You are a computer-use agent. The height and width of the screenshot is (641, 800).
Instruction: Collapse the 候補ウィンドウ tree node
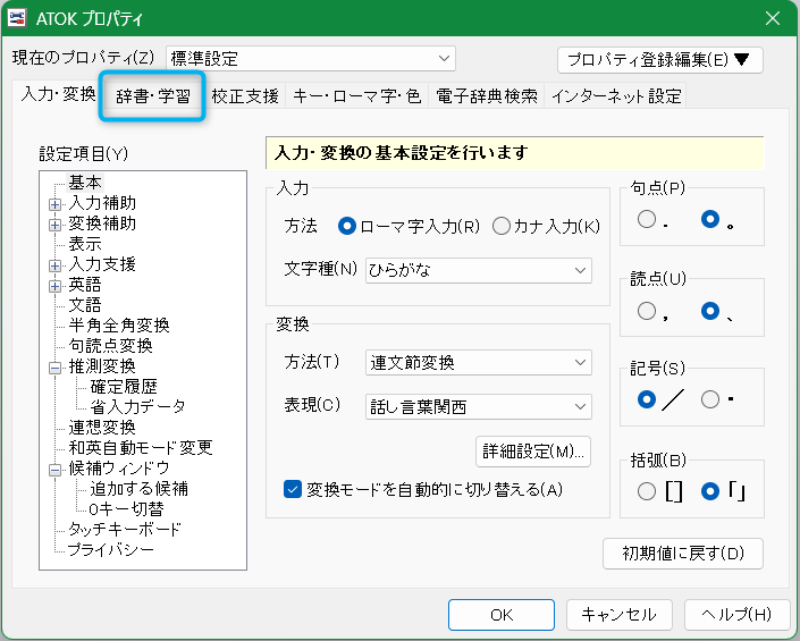(55, 470)
